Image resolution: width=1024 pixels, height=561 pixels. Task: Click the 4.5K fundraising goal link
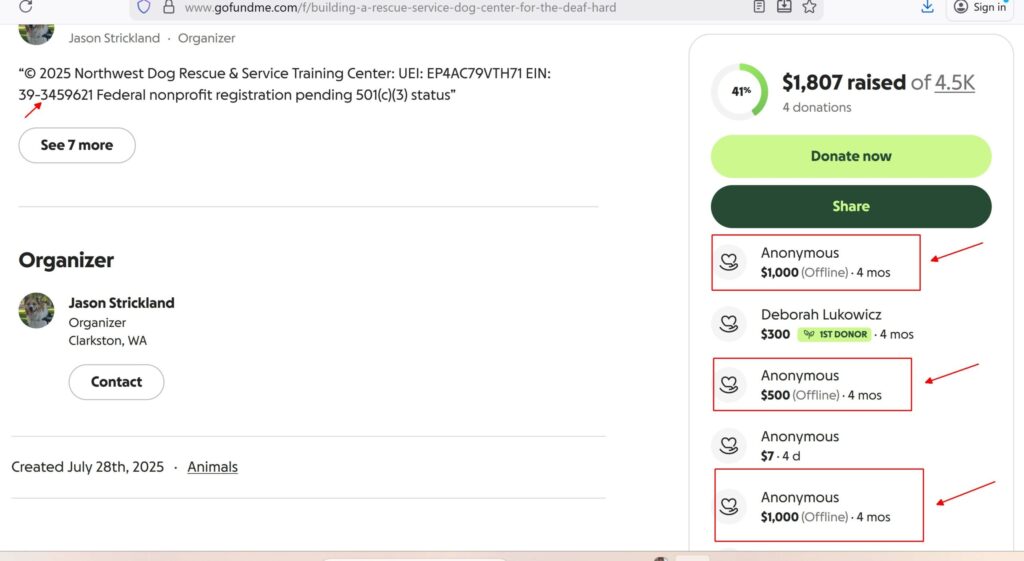click(x=954, y=83)
